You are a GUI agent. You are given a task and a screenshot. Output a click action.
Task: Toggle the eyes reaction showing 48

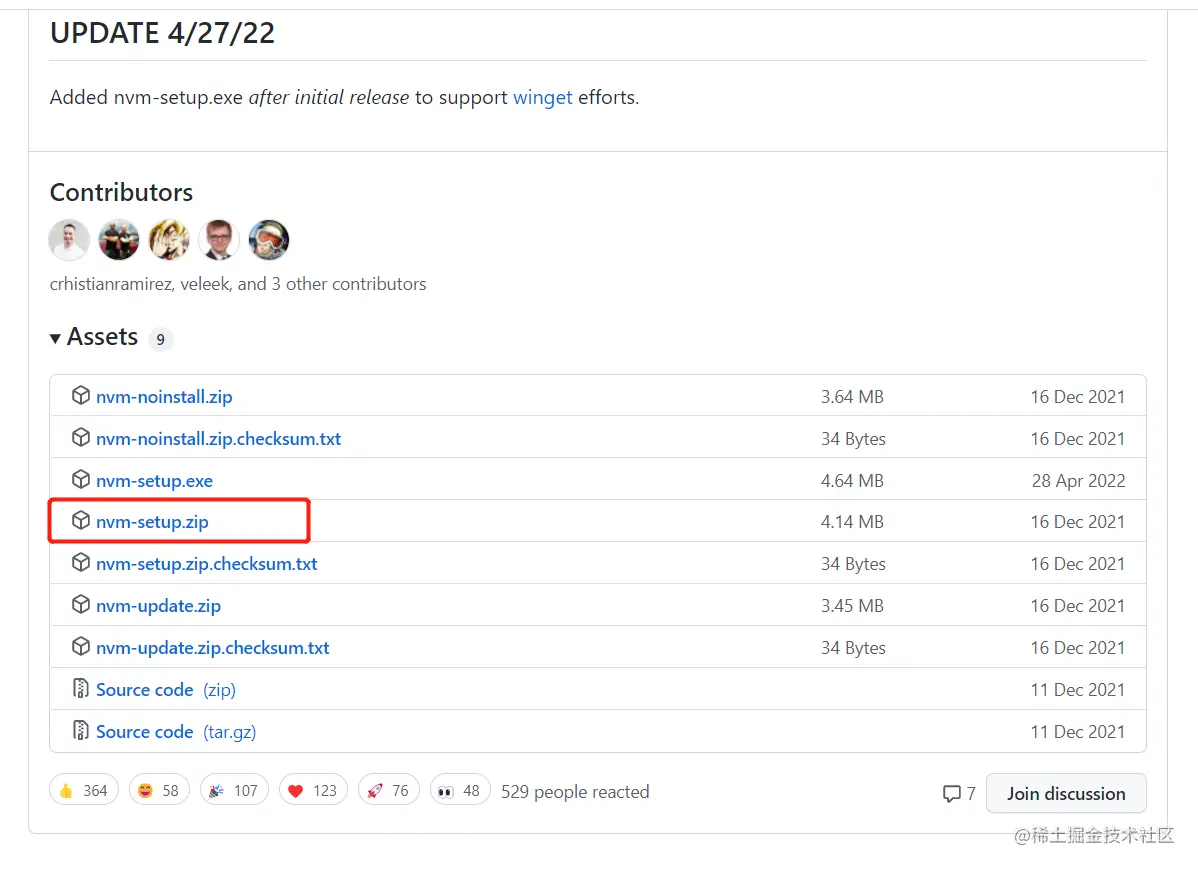460,790
